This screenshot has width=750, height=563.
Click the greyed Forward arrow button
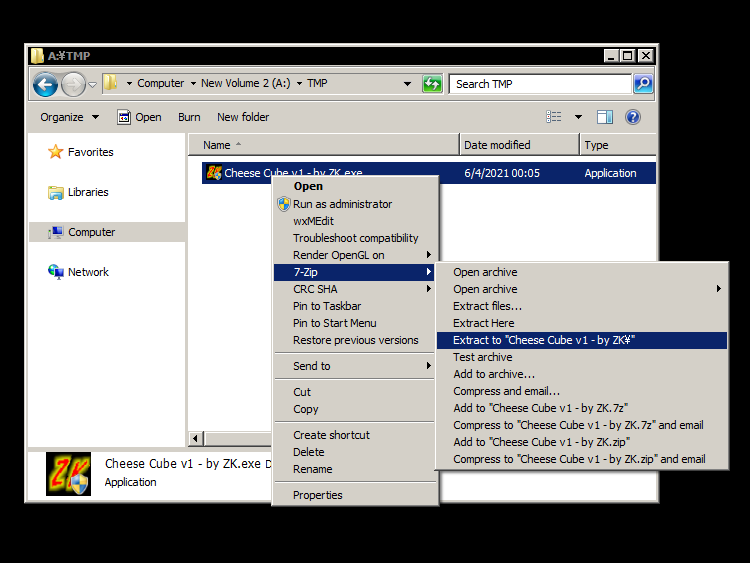[x=73, y=85]
